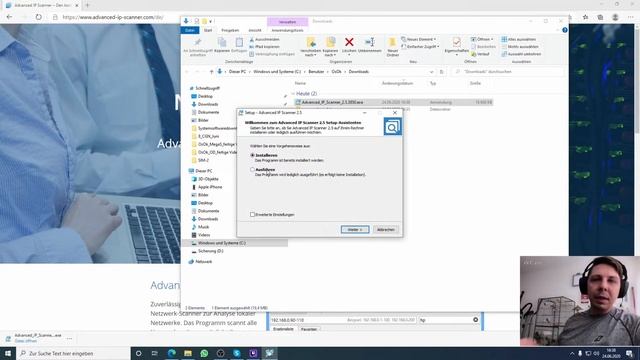Switch to the Ansicht ribbon tab
The height and width of the screenshot is (360, 640).
pyautogui.click(x=255, y=30)
